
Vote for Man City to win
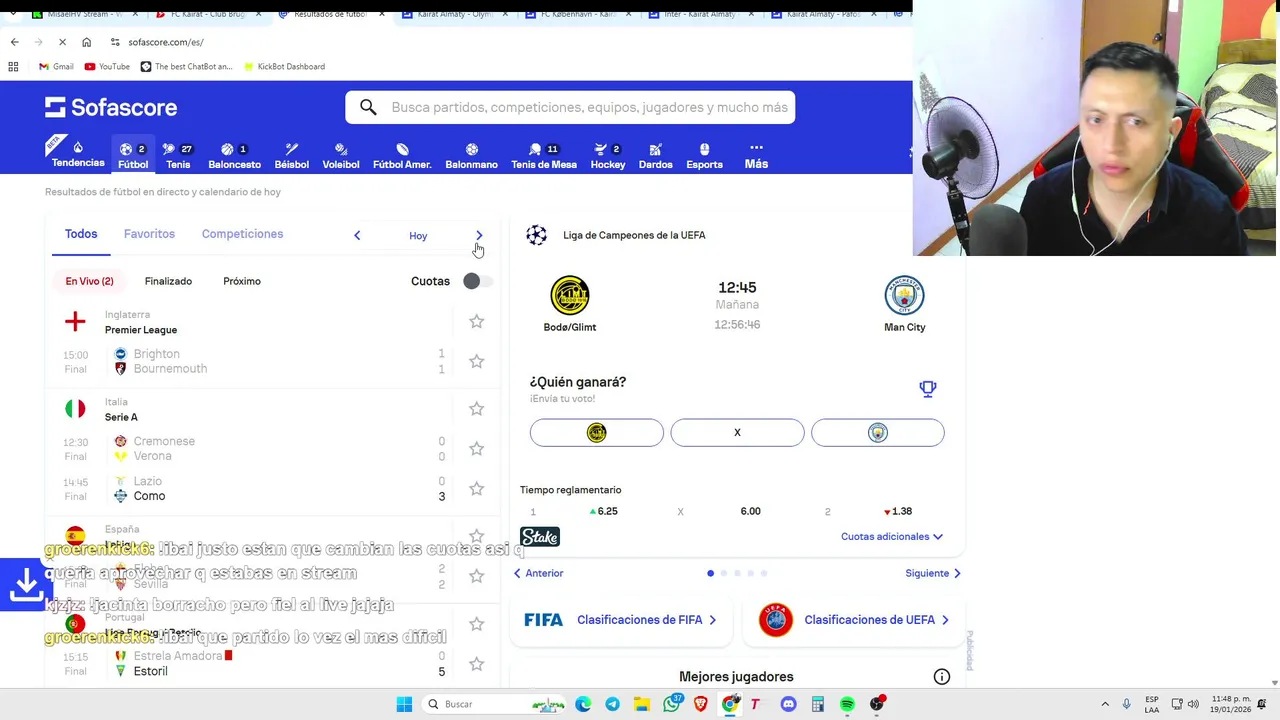pyautogui.click(x=877, y=433)
